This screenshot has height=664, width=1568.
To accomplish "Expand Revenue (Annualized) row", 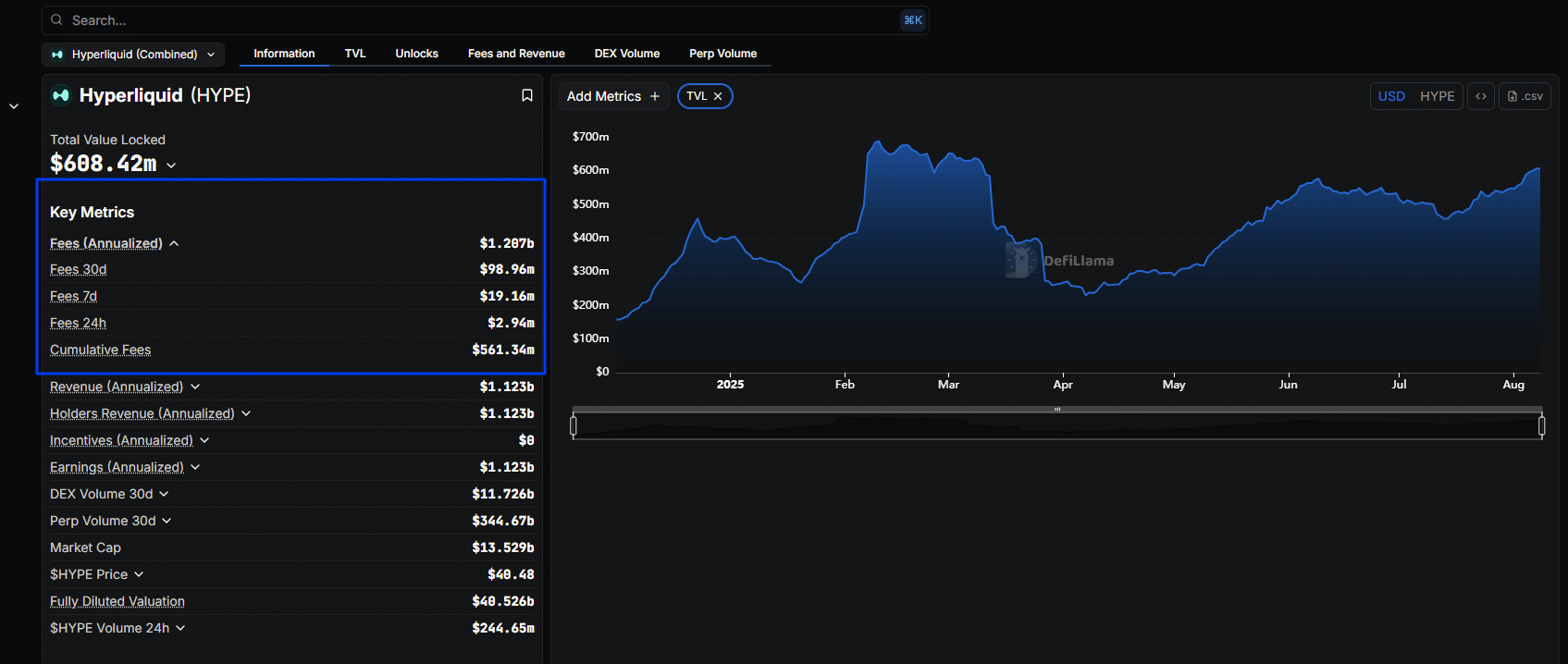I will [195, 387].
